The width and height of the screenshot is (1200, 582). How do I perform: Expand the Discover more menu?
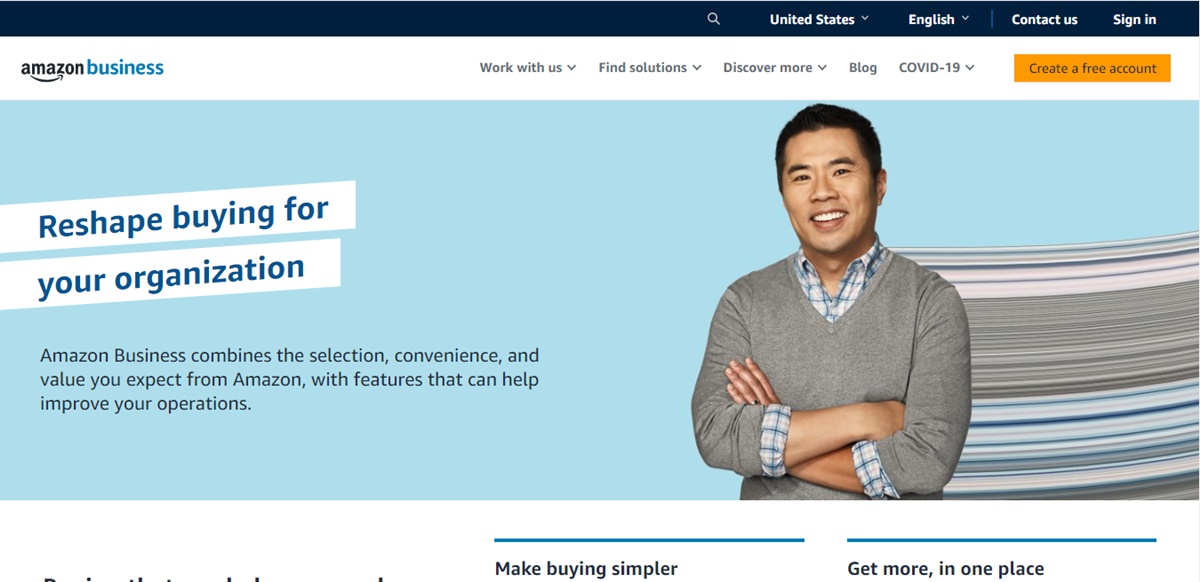point(775,68)
